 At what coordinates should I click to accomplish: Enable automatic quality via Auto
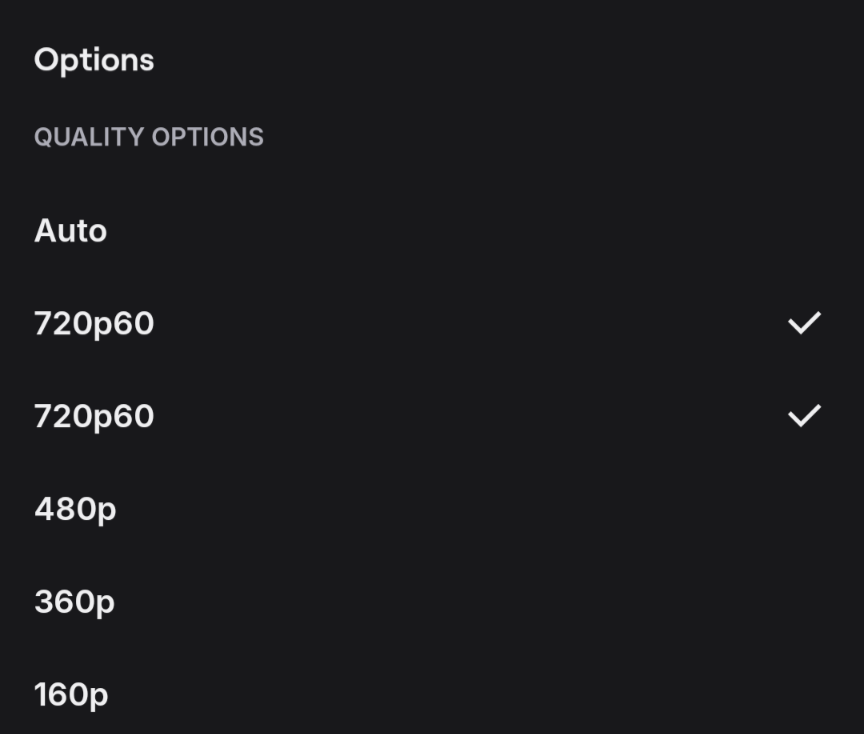click(71, 231)
